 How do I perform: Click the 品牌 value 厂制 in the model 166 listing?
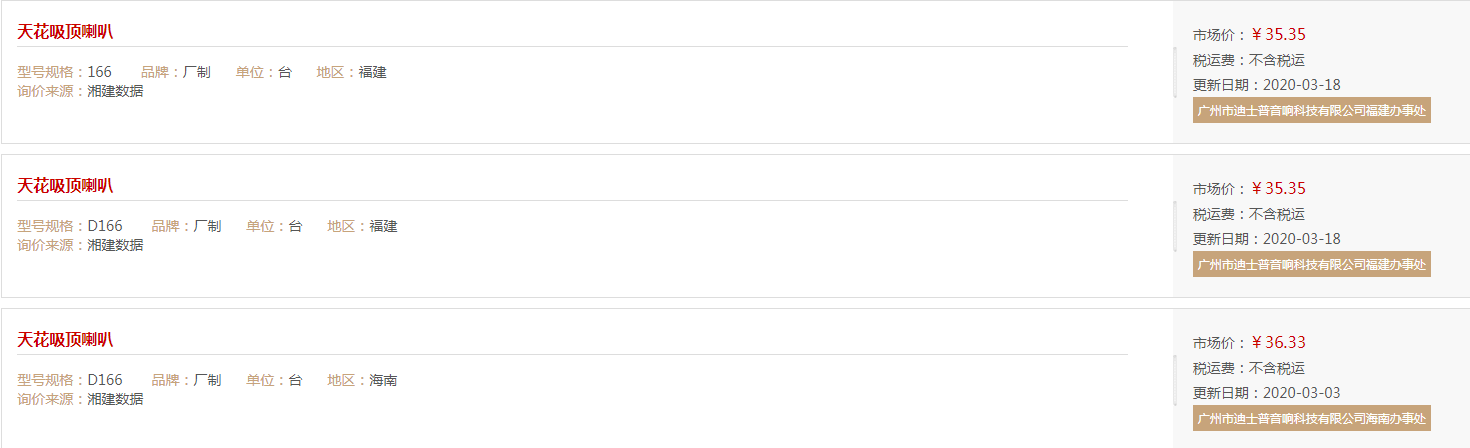point(197,72)
